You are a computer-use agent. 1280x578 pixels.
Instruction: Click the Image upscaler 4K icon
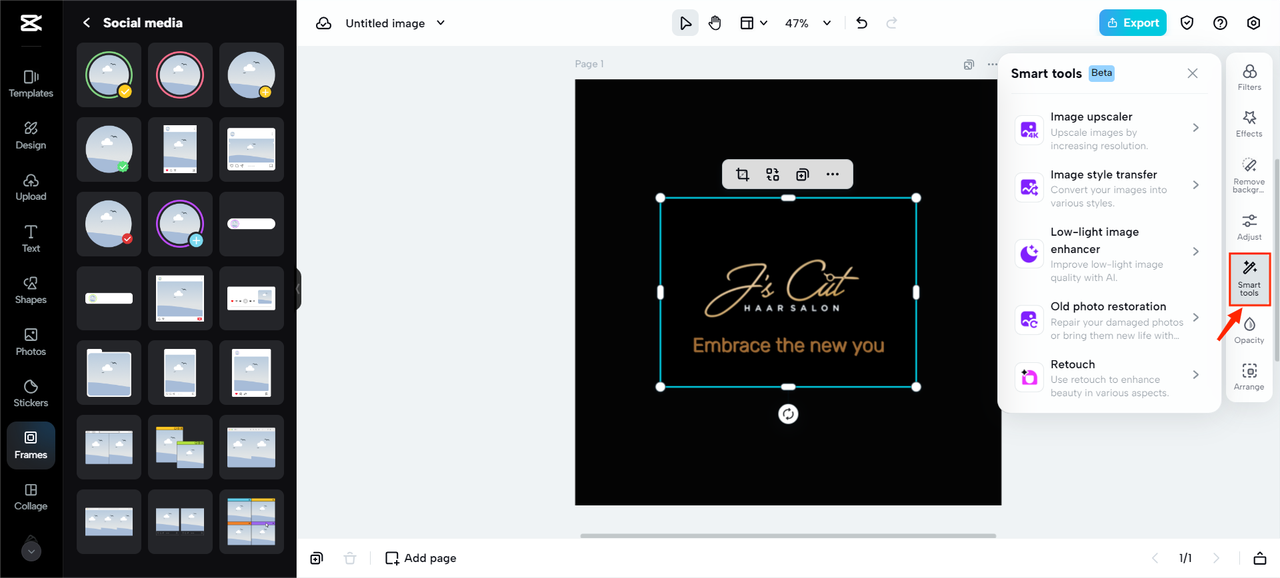1029,130
